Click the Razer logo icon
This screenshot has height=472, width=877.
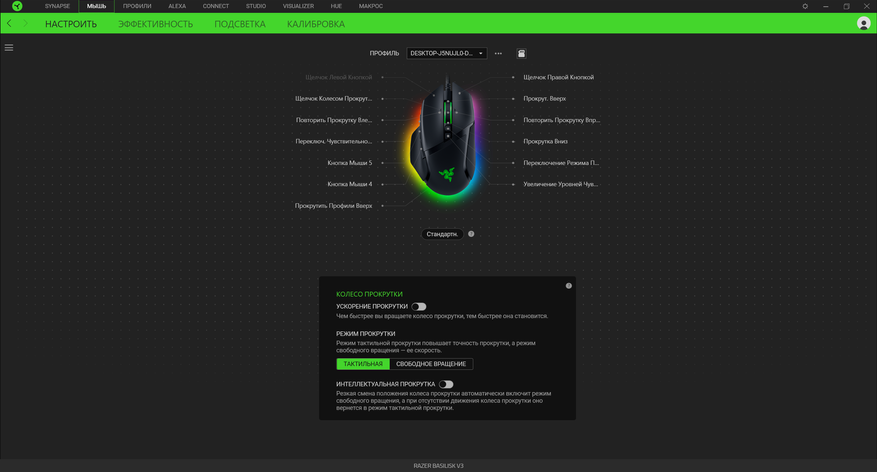click(x=17, y=6)
